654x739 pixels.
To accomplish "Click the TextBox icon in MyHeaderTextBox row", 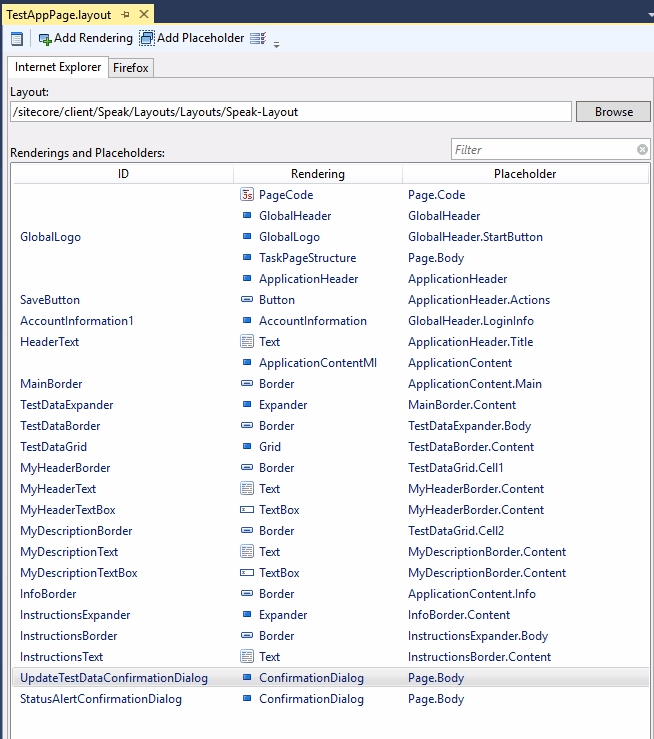I will click(247, 509).
